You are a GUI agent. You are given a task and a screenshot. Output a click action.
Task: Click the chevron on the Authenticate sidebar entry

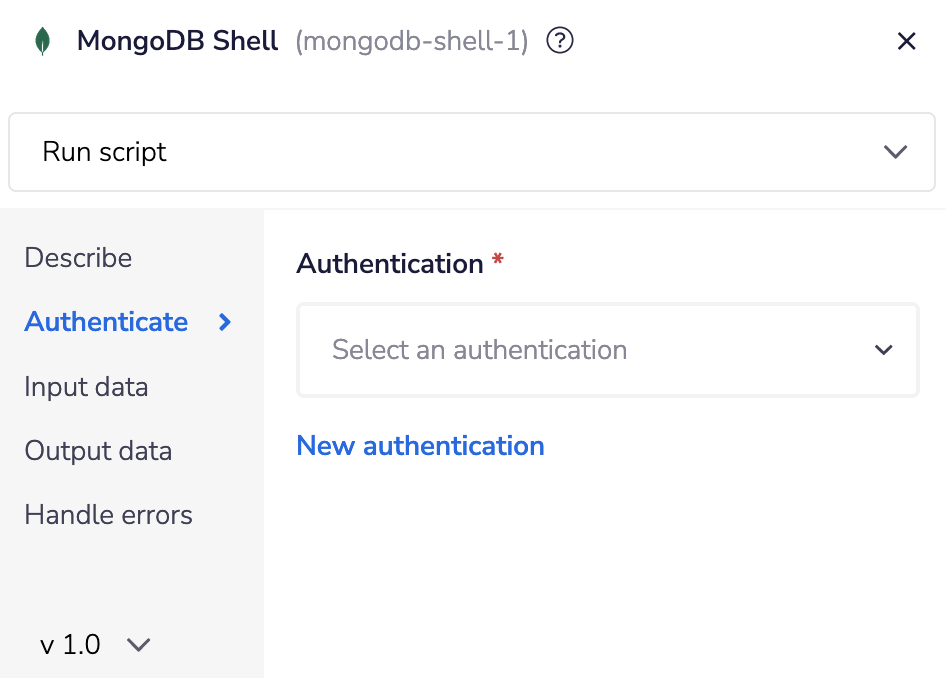(x=224, y=322)
